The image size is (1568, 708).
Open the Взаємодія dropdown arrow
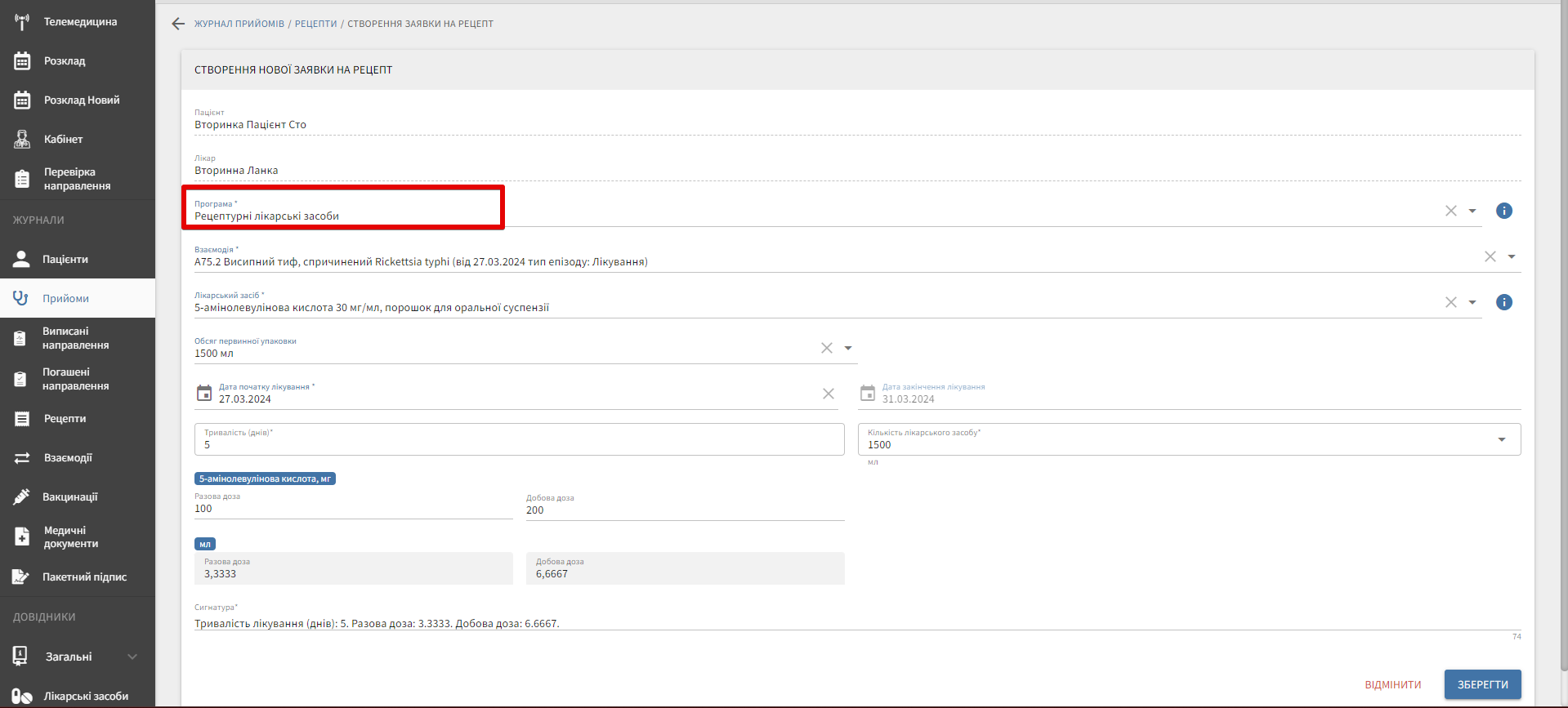1512,256
